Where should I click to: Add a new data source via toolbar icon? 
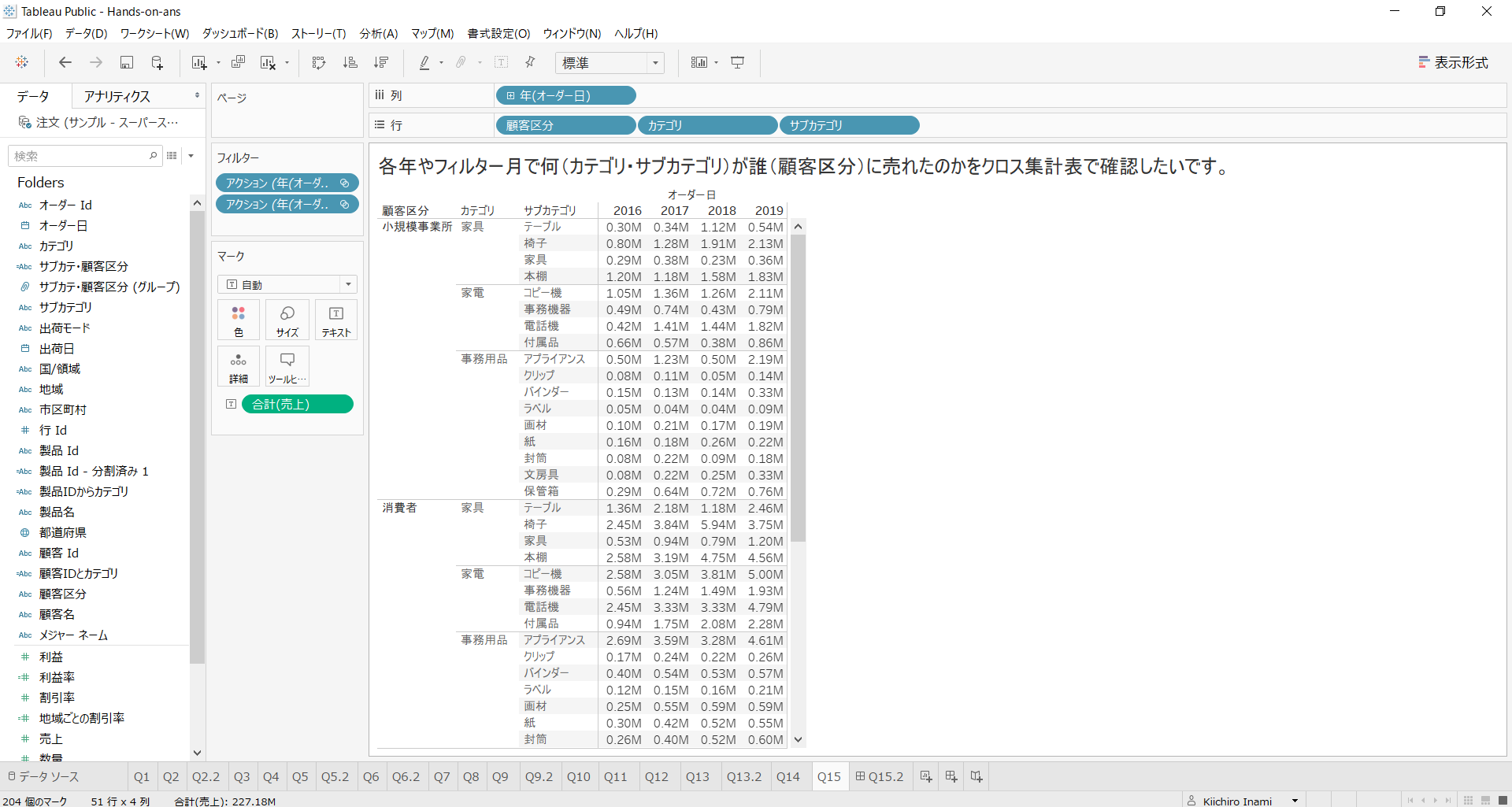157,62
